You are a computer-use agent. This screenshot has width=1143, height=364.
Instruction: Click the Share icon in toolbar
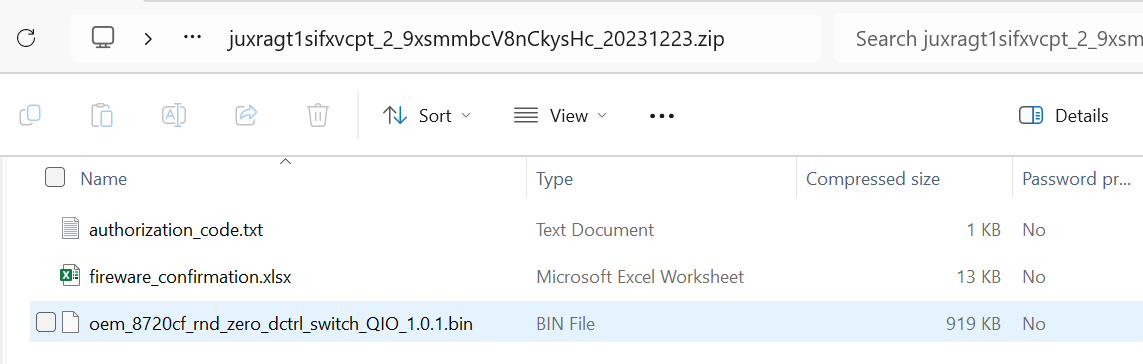pyautogui.click(x=246, y=115)
